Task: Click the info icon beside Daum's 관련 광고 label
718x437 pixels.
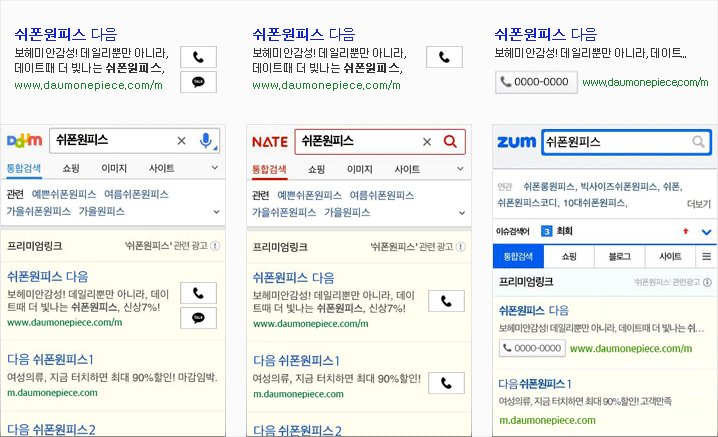Action: coord(215,246)
